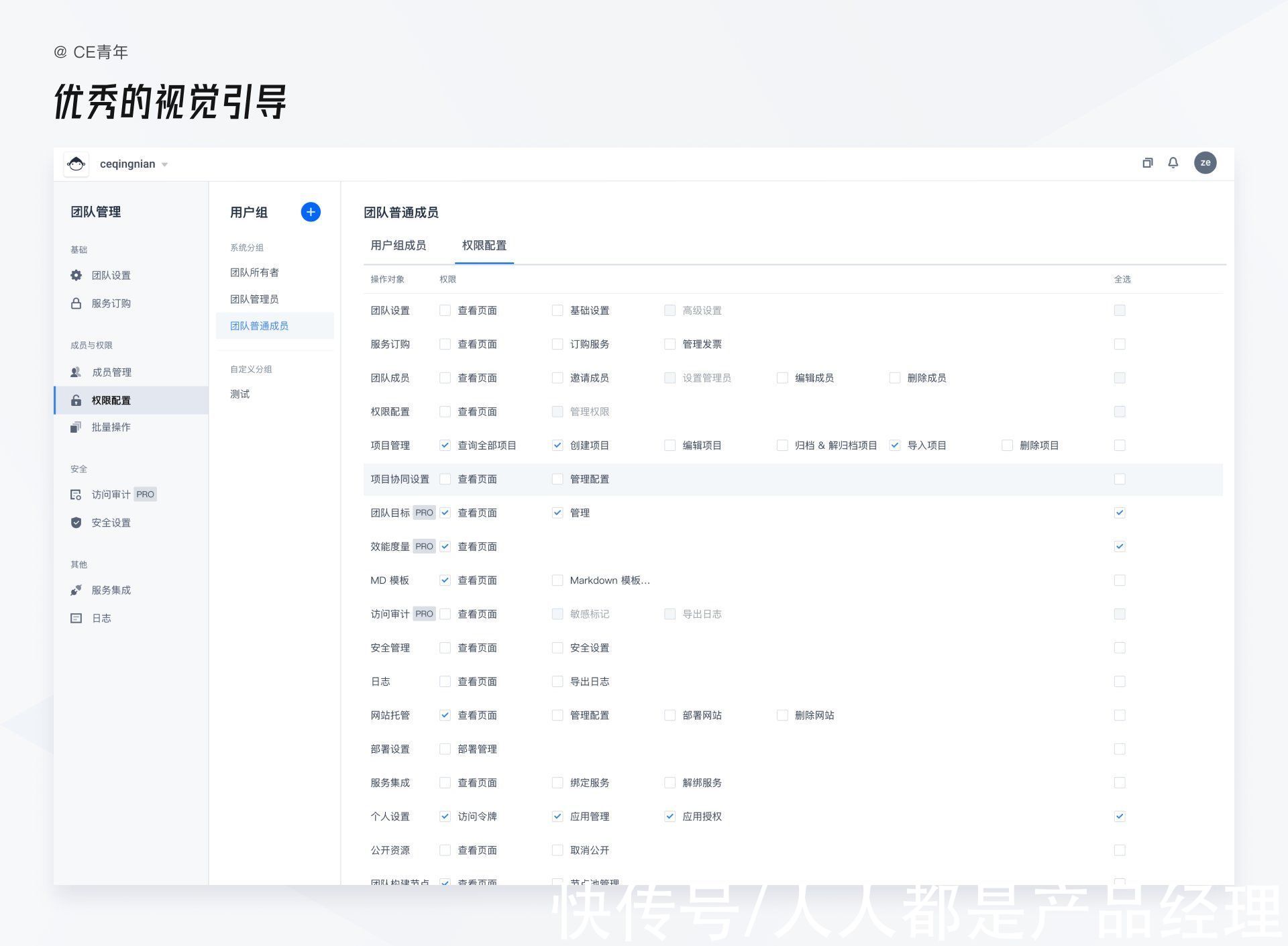Check 邀请成员 permission
This screenshot has height=946, width=1288.
(557, 378)
